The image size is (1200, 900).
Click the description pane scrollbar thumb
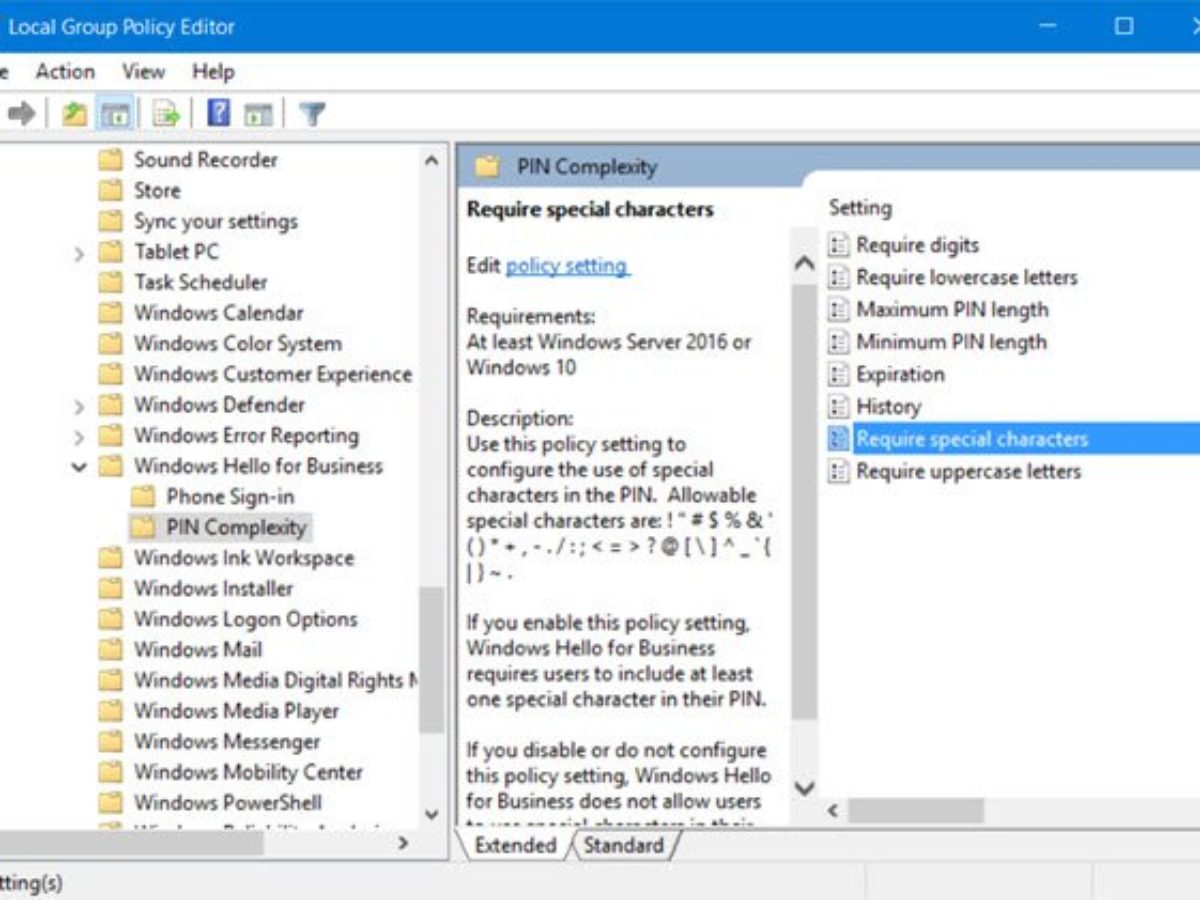point(804,502)
